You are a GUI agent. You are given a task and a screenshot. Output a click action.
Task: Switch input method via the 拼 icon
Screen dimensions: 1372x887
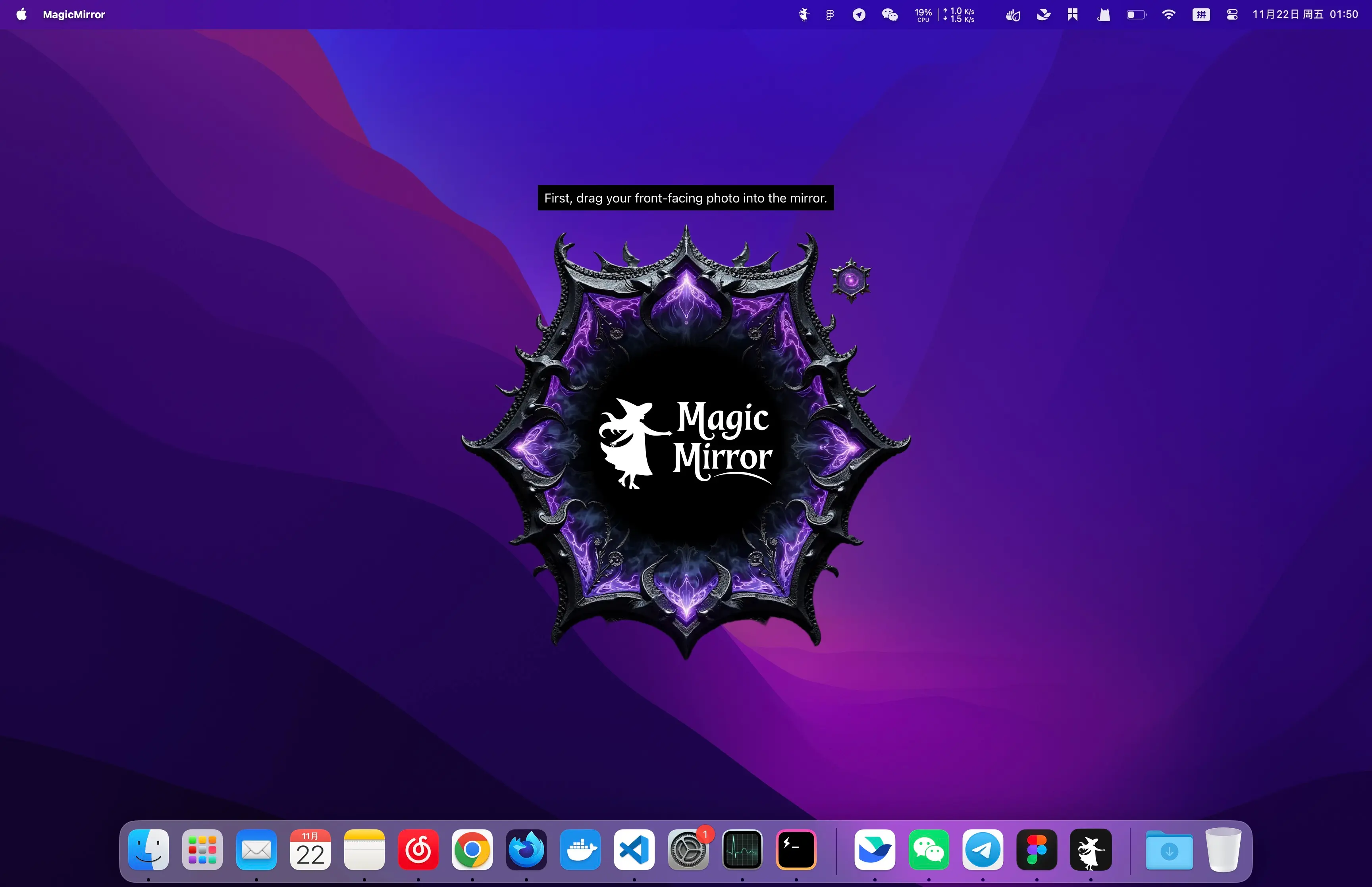click(1200, 14)
